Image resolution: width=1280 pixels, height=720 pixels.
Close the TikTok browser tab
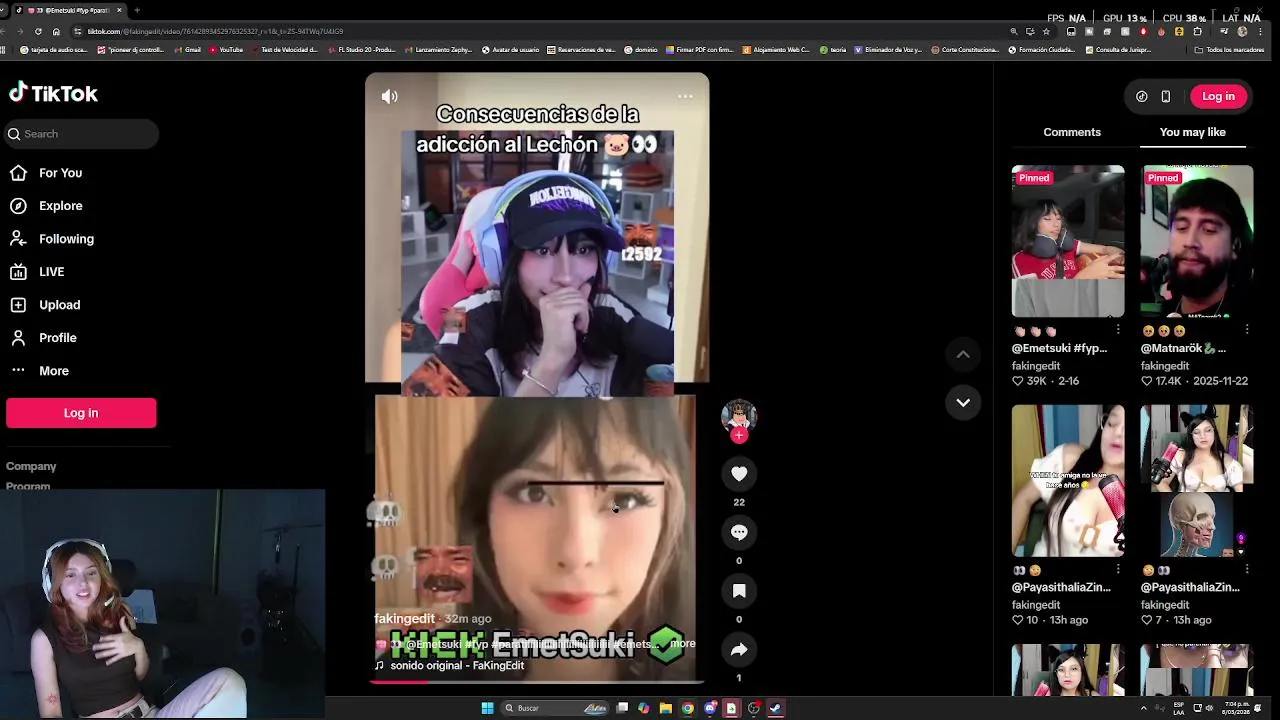119,10
